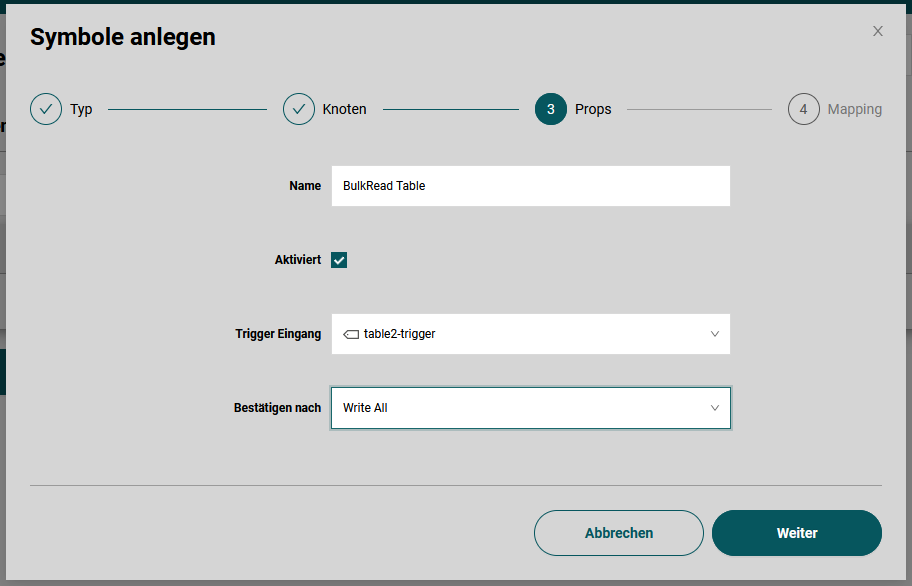
Task: Click the input node tag icon beside table2-trigger
Action: [x=351, y=334]
